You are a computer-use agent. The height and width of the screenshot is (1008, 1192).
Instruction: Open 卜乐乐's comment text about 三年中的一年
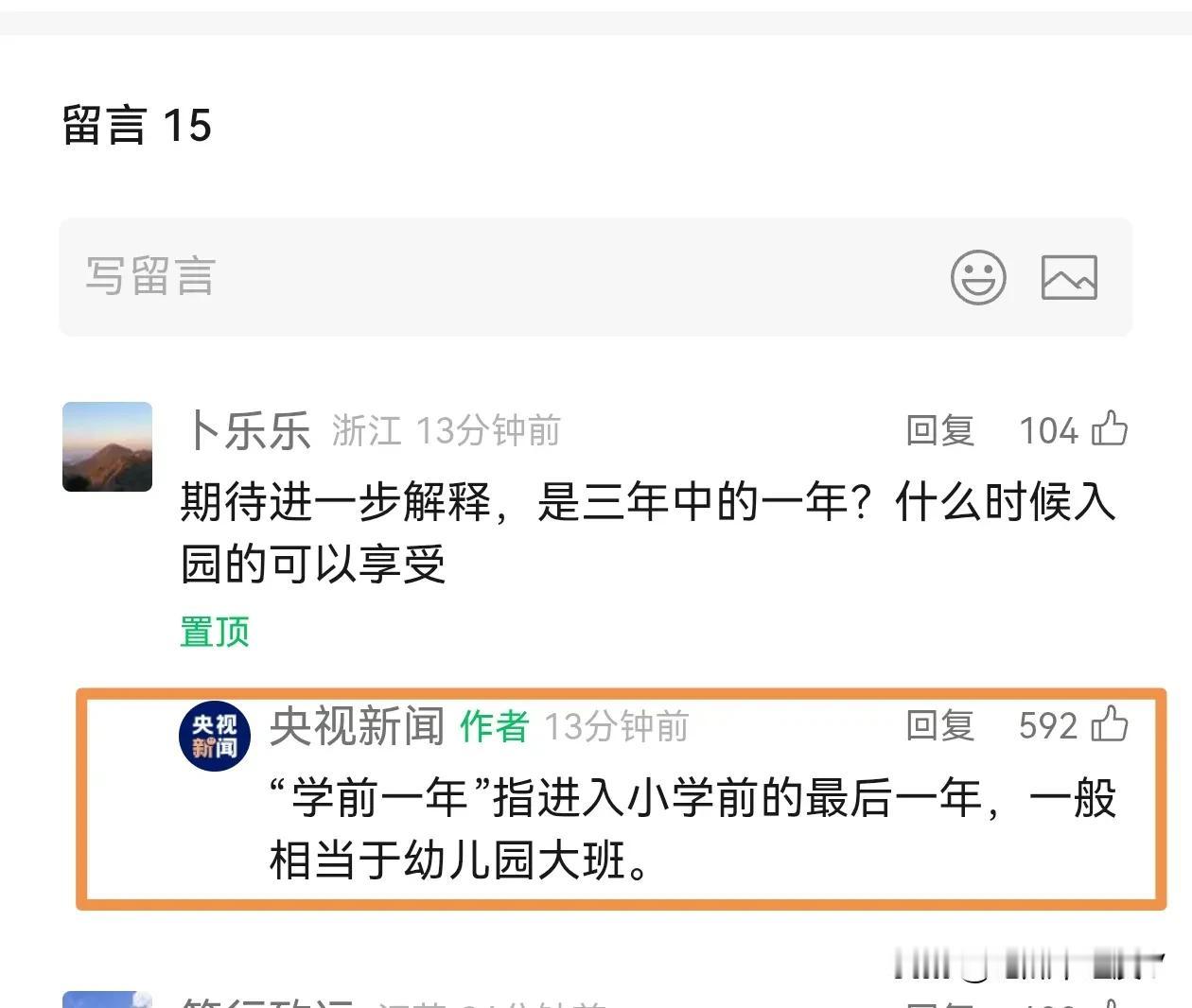[x=649, y=532]
